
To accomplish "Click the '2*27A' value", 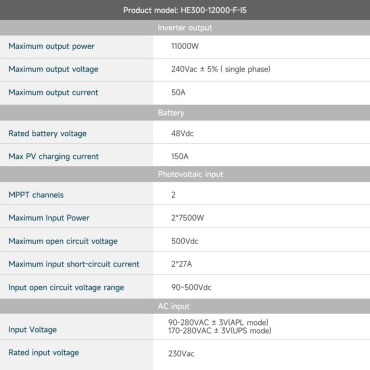I will point(182,264).
